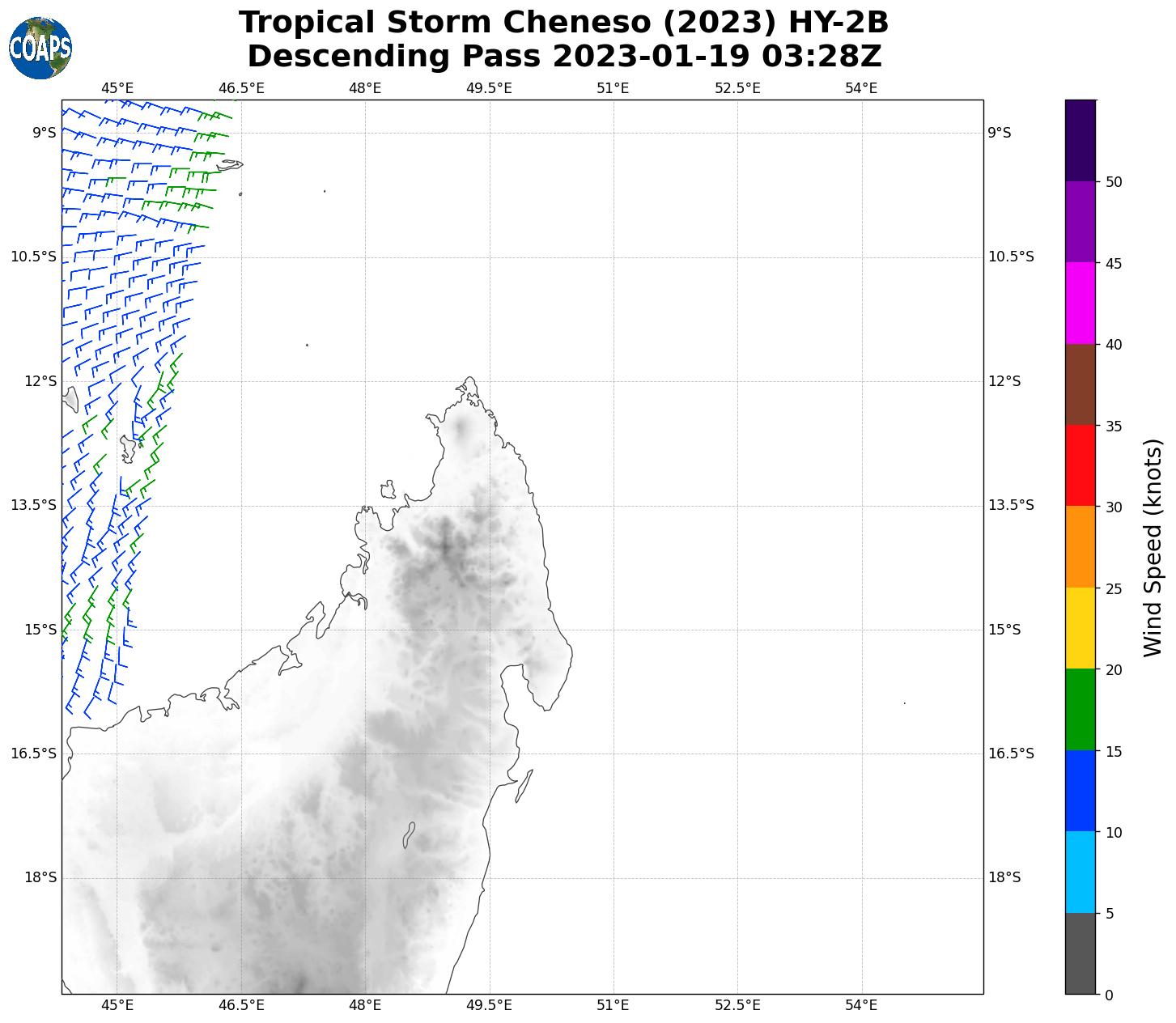Choose the light blue 5-10 knot segment
The height and width of the screenshot is (1023, 1176).
(1080, 872)
